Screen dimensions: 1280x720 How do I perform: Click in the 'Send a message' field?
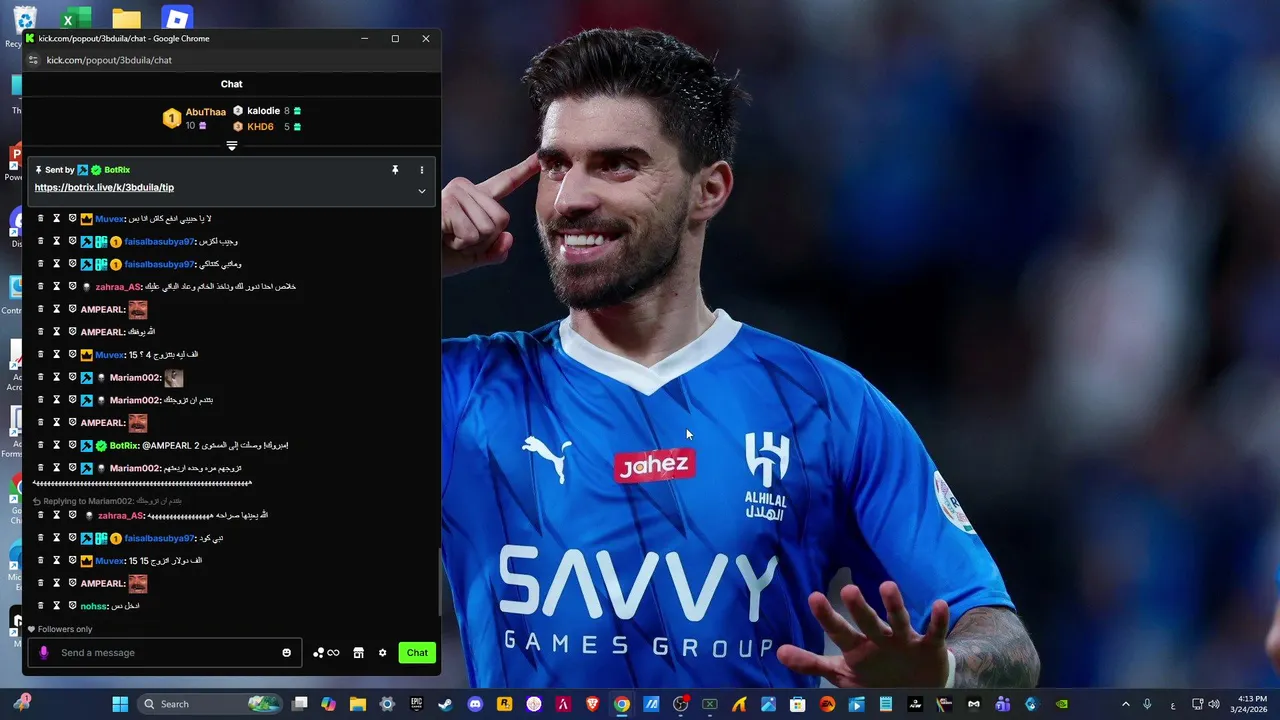click(165, 653)
